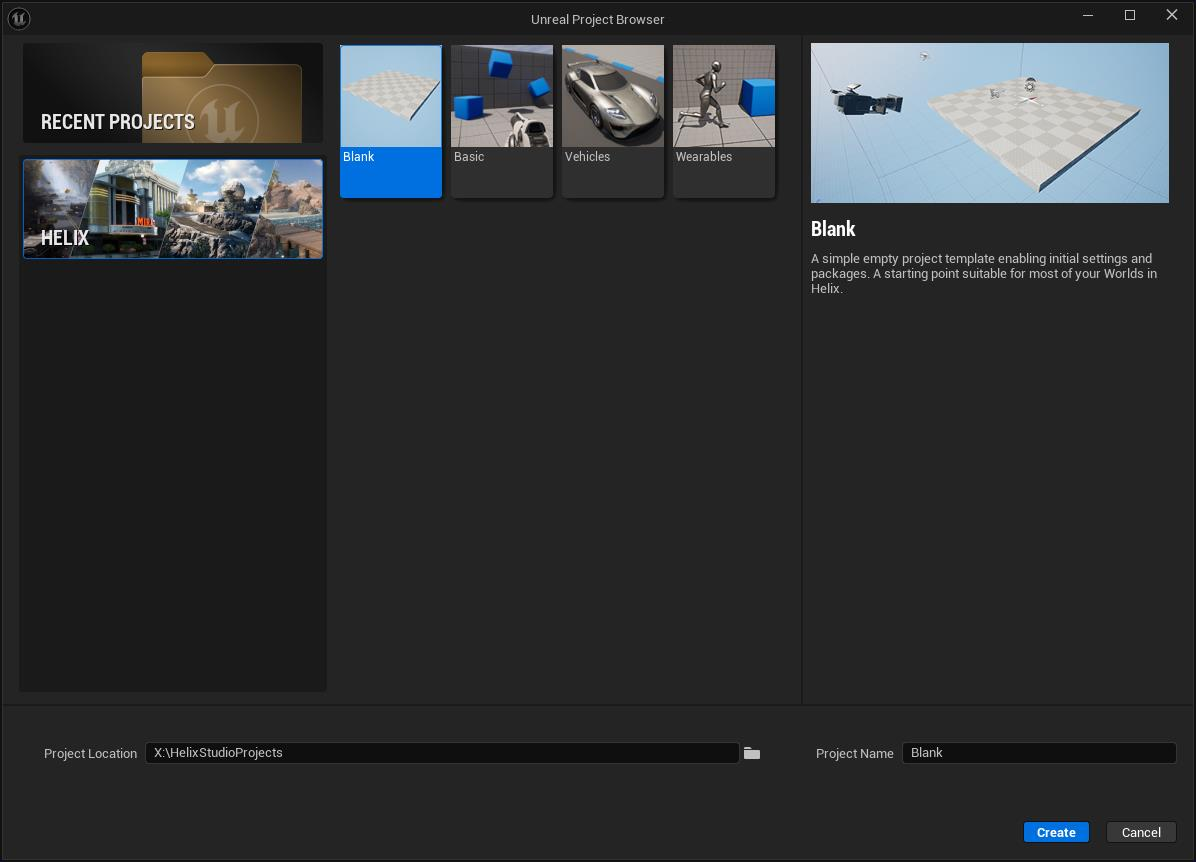Cancel the project browser dialog

[1141, 832]
